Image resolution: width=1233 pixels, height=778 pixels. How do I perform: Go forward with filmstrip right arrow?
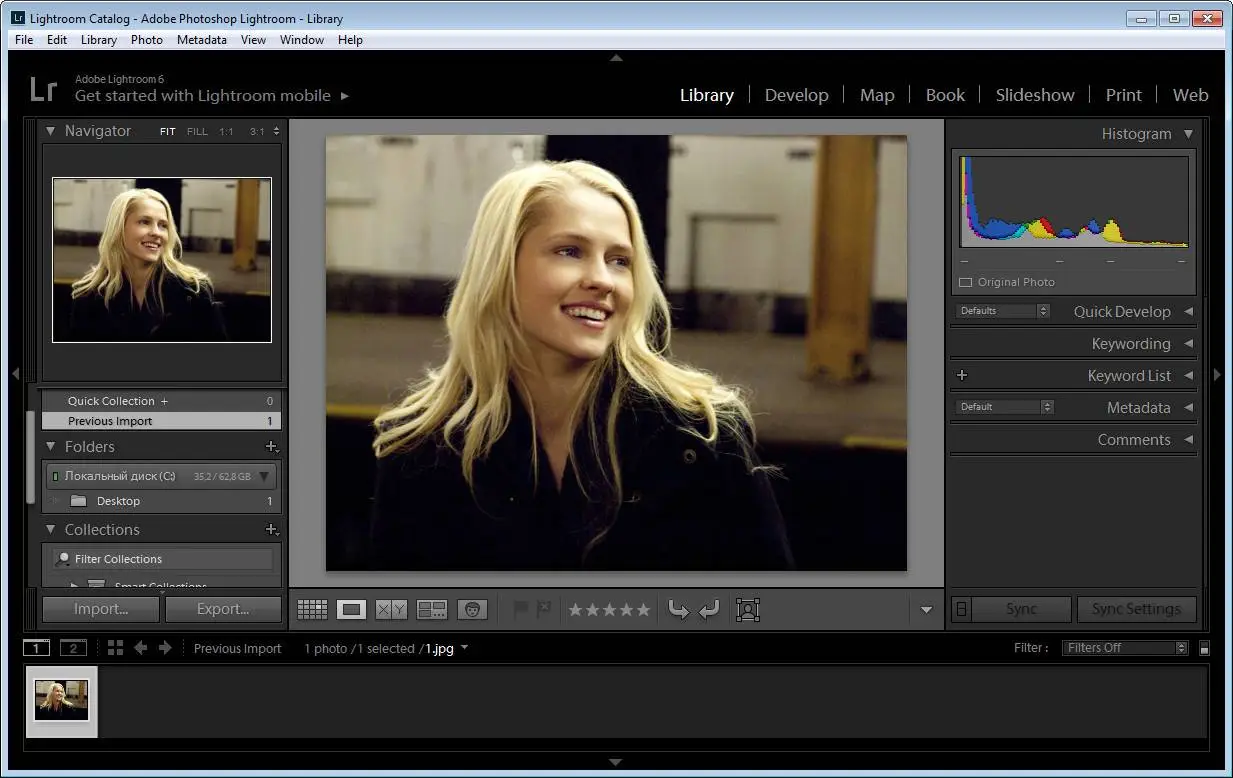point(165,648)
